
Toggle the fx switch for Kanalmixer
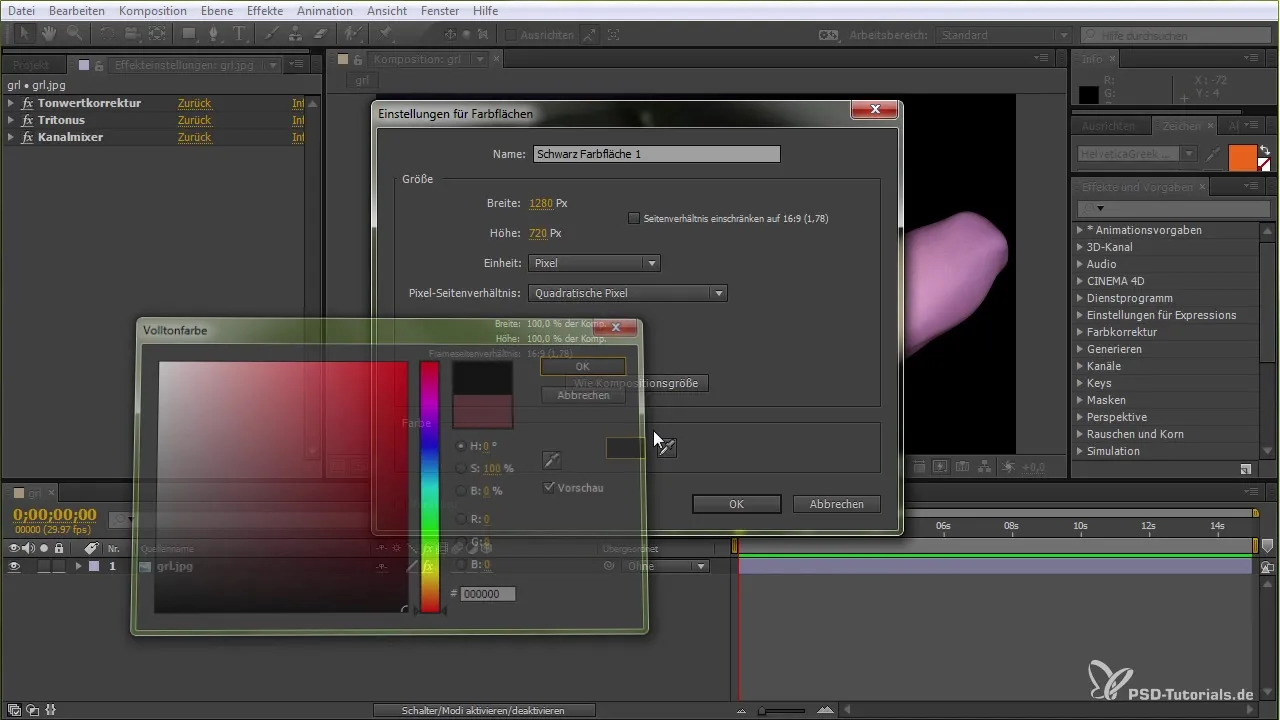(28, 137)
